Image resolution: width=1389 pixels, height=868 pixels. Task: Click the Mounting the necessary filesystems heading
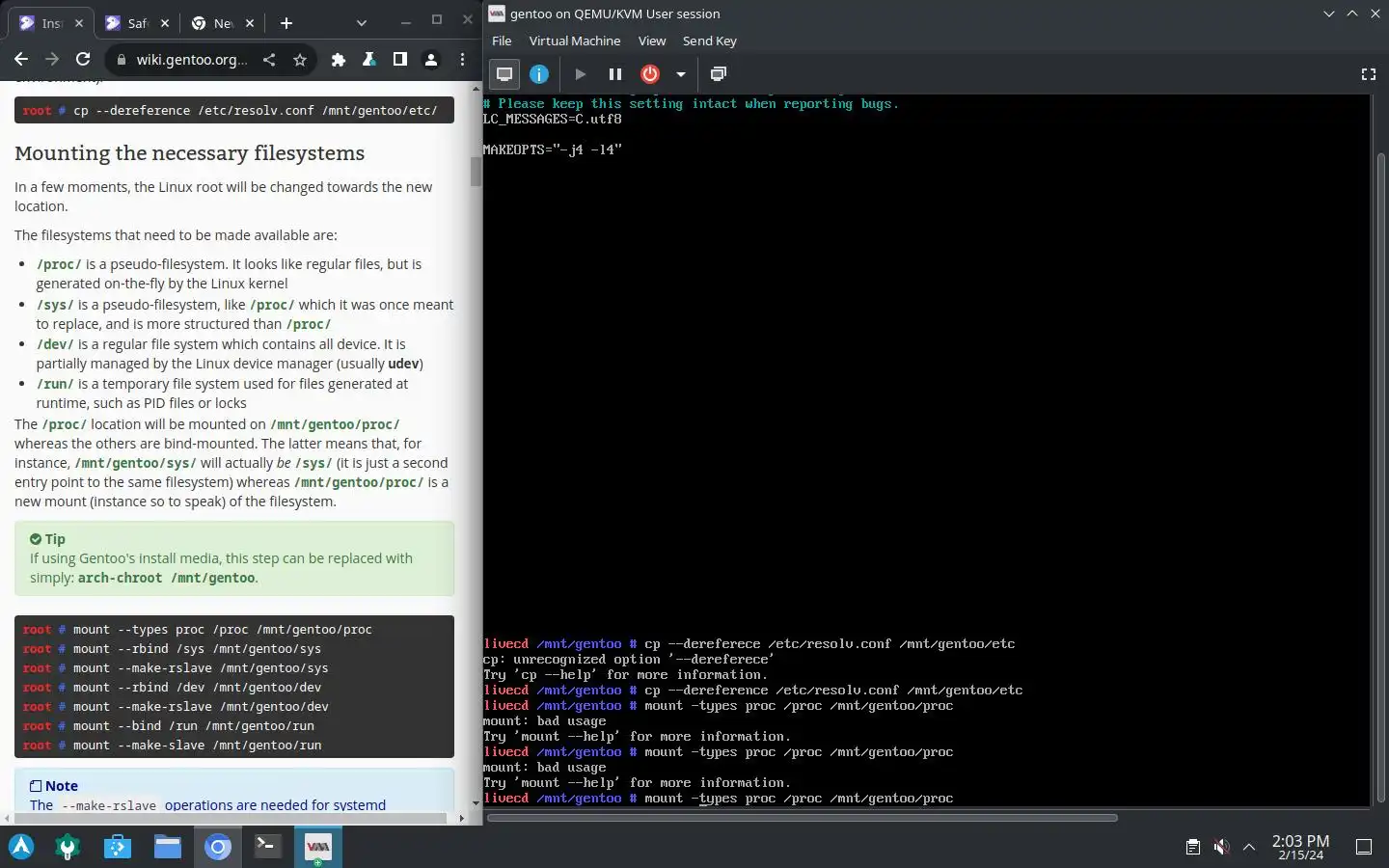tap(190, 153)
